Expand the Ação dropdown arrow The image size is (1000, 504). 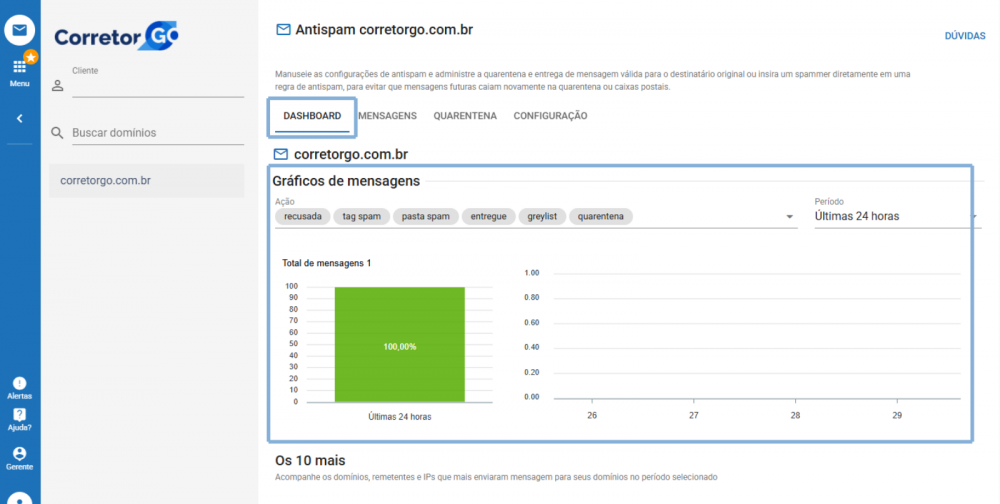(x=790, y=217)
